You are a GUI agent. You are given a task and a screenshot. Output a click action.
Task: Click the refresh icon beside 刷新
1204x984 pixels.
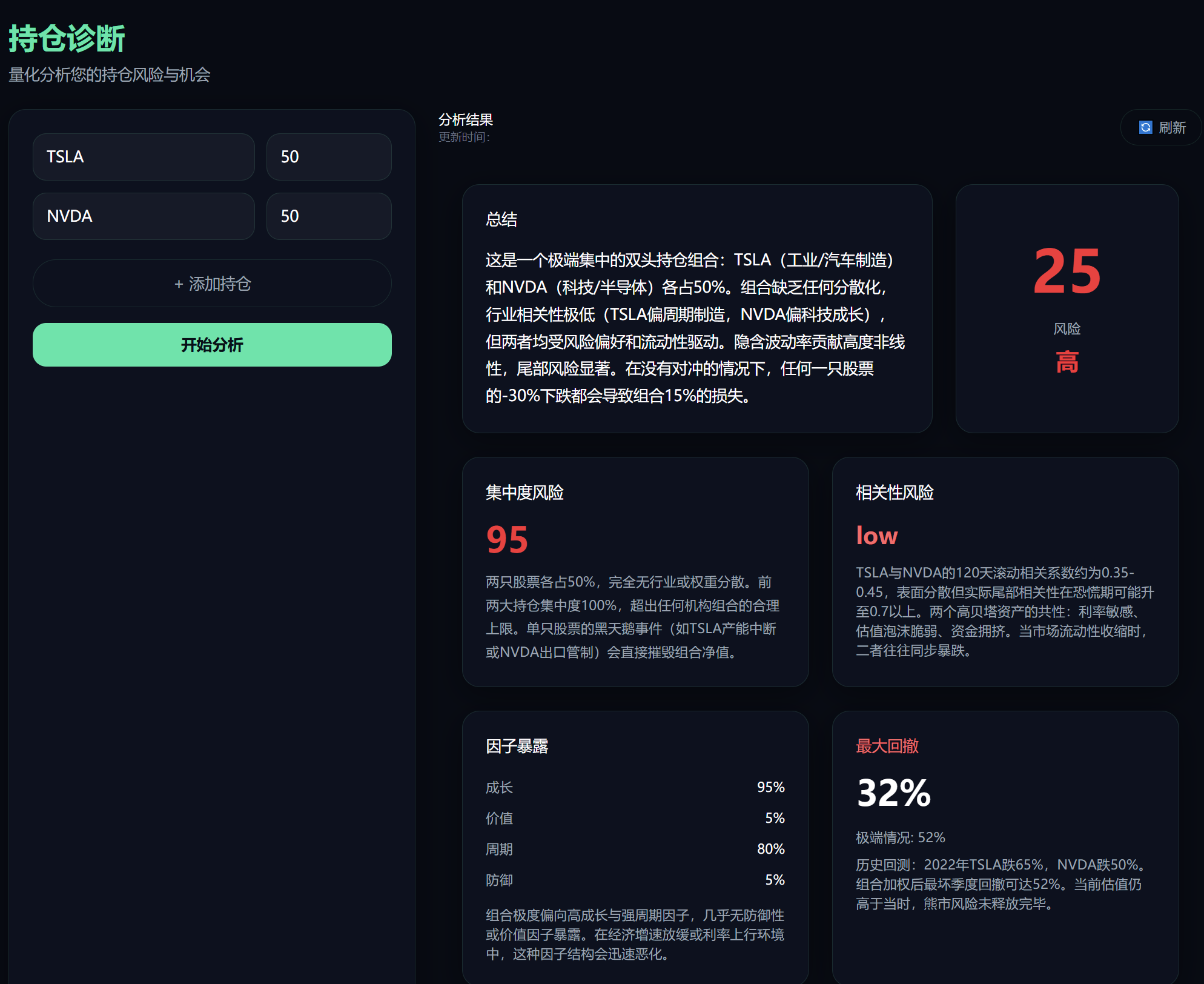pyautogui.click(x=1145, y=128)
